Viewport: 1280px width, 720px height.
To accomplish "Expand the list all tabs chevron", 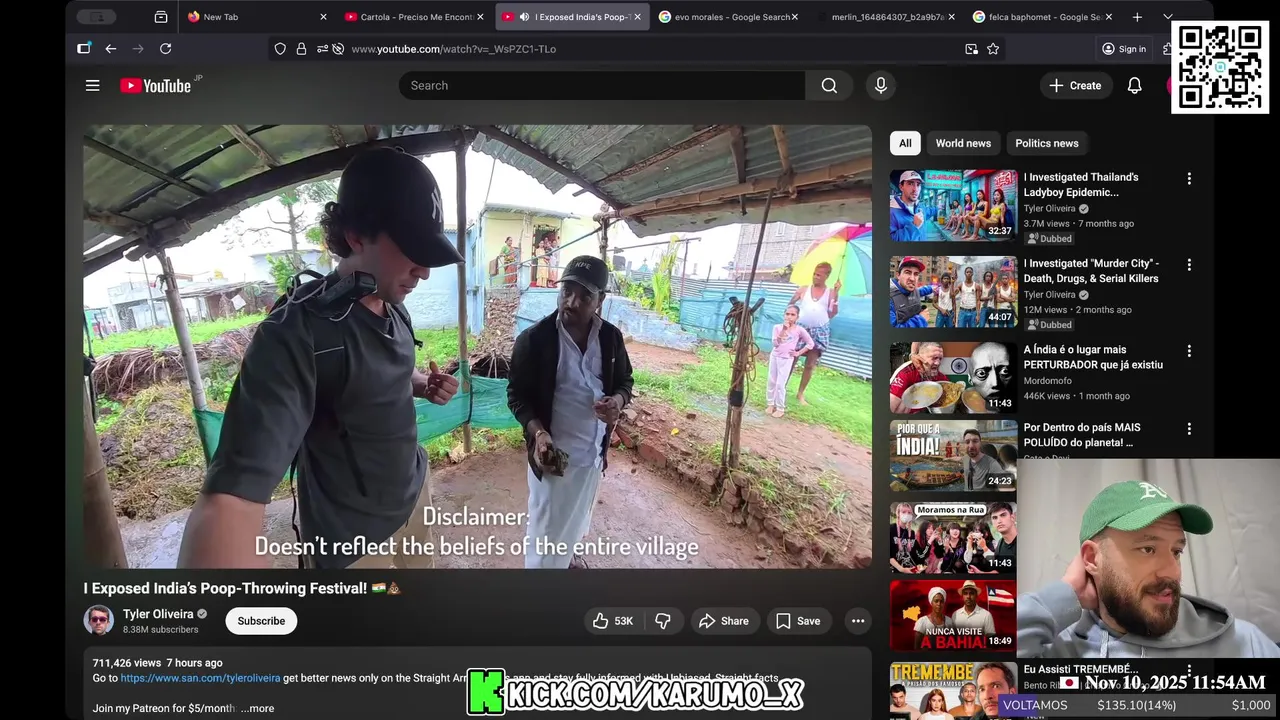I will [x=1167, y=17].
